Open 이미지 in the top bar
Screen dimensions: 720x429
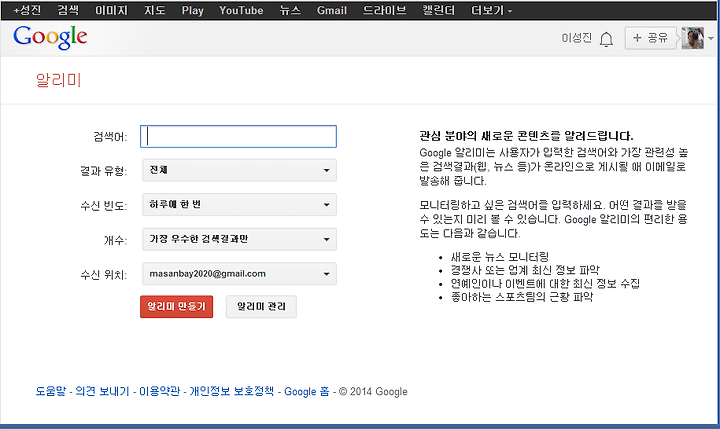(x=111, y=10)
